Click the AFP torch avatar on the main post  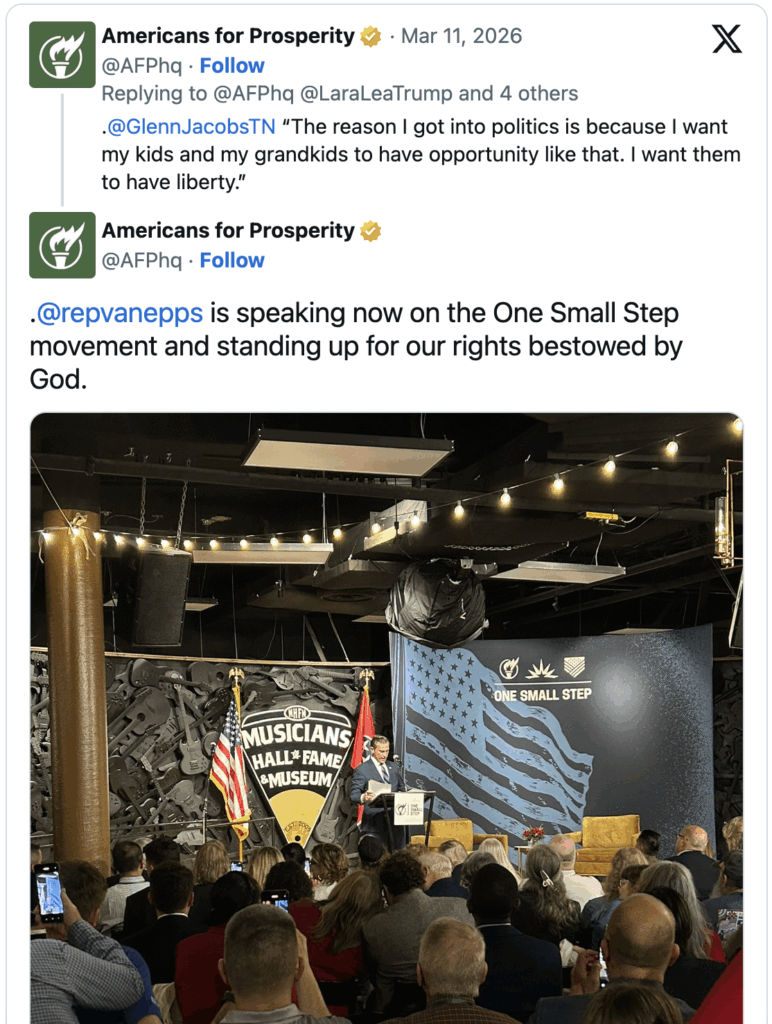pos(62,245)
